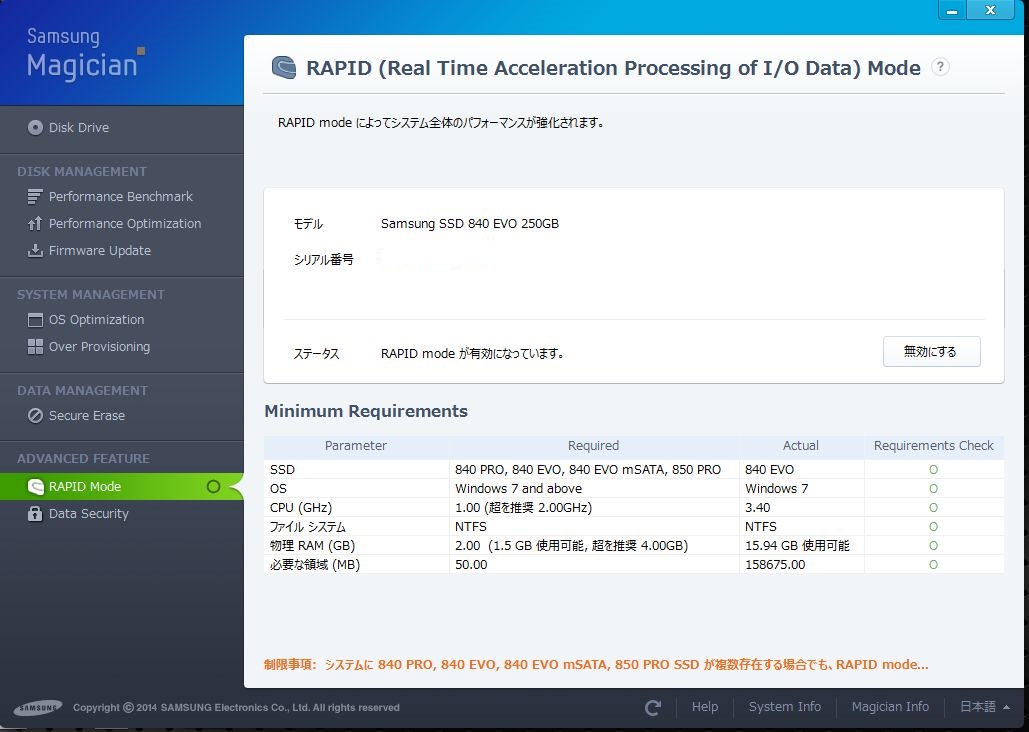Image resolution: width=1029 pixels, height=732 pixels.
Task: Click the OS parameter row label
Action: tap(278, 488)
